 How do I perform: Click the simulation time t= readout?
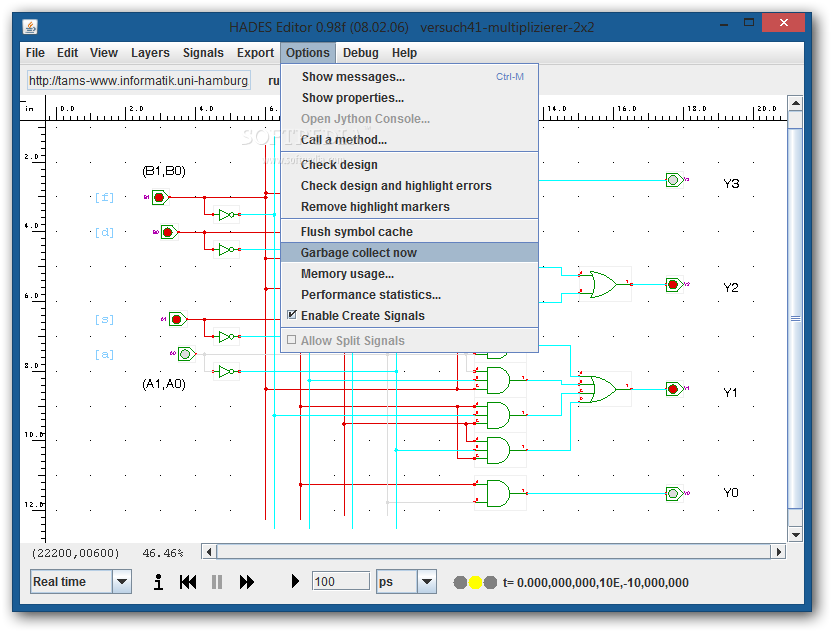pyautogui.click(x=595, y=583)
